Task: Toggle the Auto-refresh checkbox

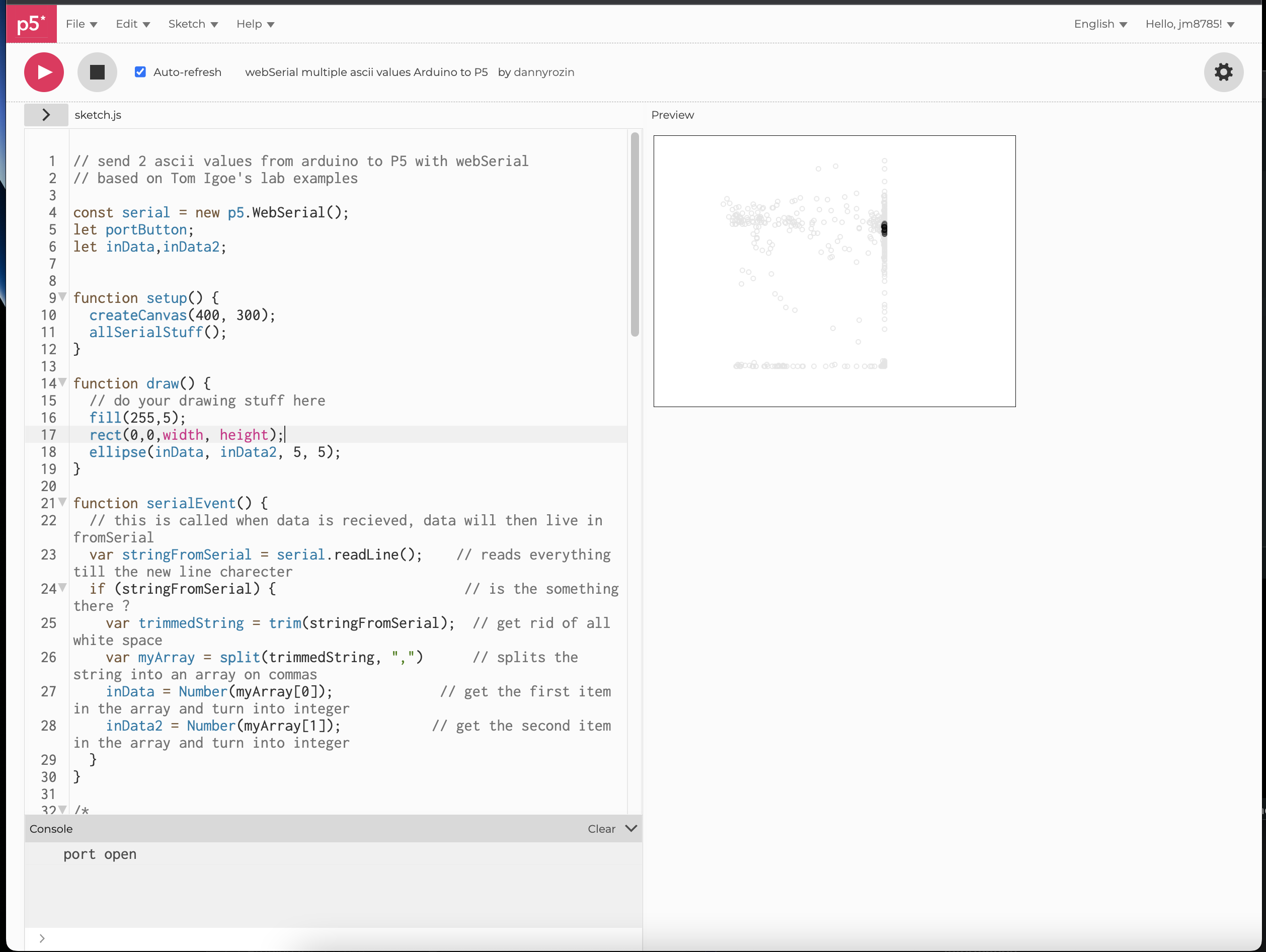Action: point(140,72)
